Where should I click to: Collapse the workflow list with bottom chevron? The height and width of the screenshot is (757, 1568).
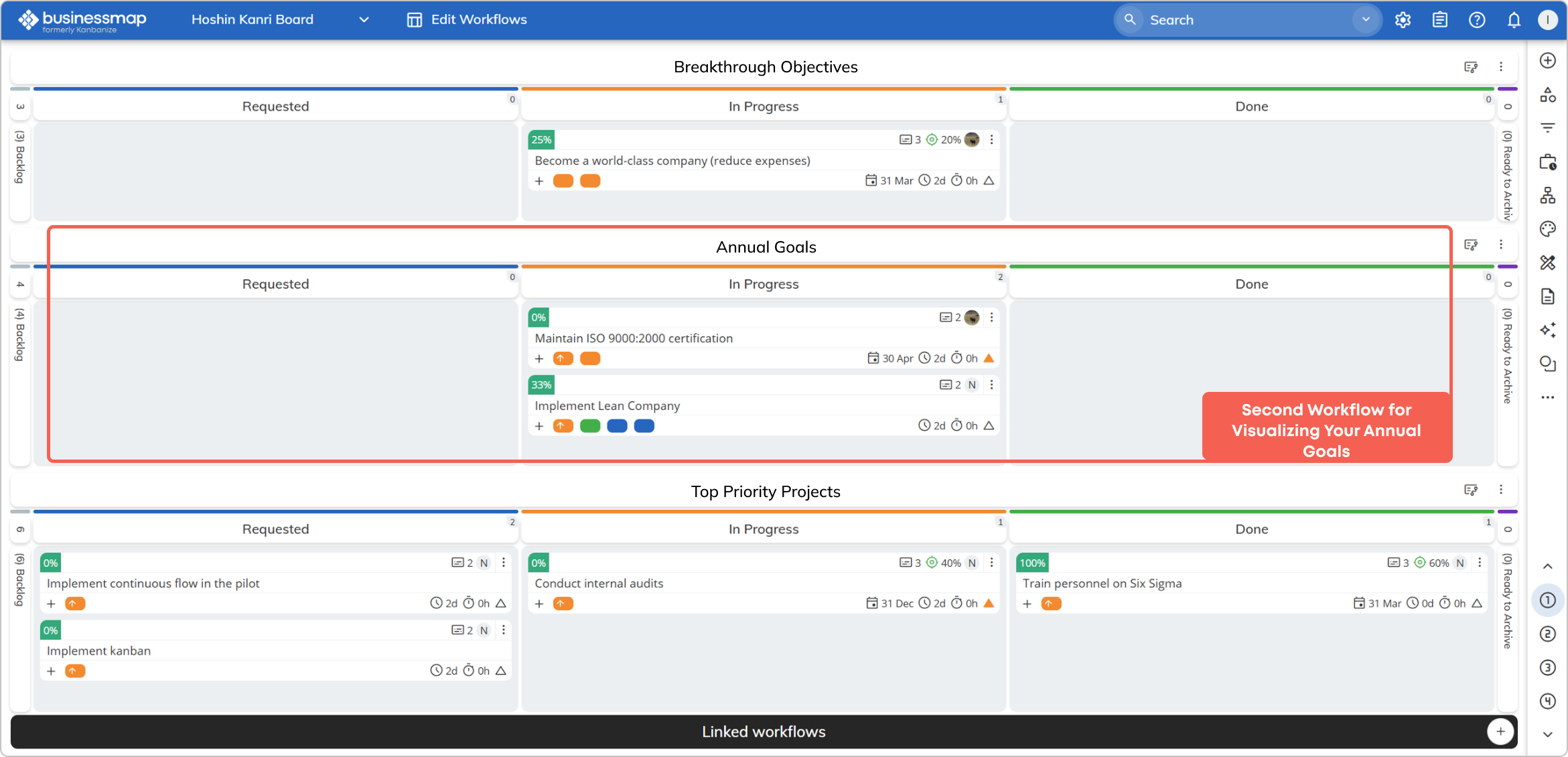[x=1548, y=734]
